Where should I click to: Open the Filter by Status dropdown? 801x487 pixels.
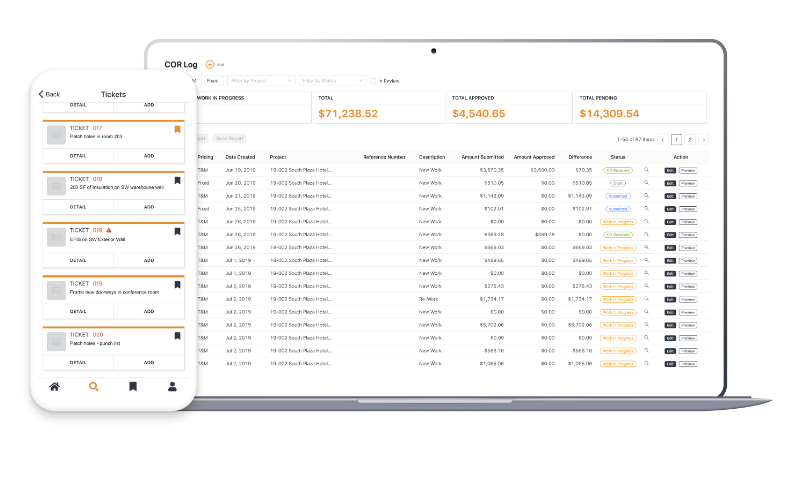coord(332,81)
